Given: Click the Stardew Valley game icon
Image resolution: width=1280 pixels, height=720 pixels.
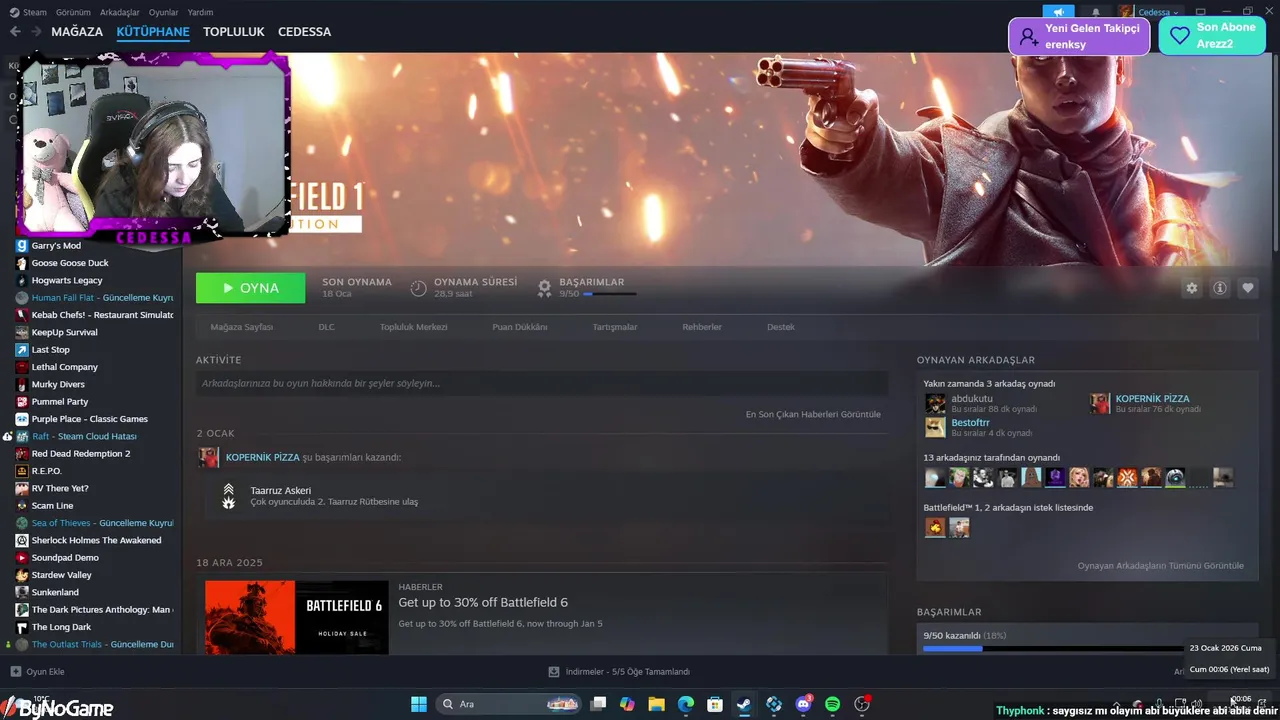Looking at the screenshot, I should click(x=22, y=575).
